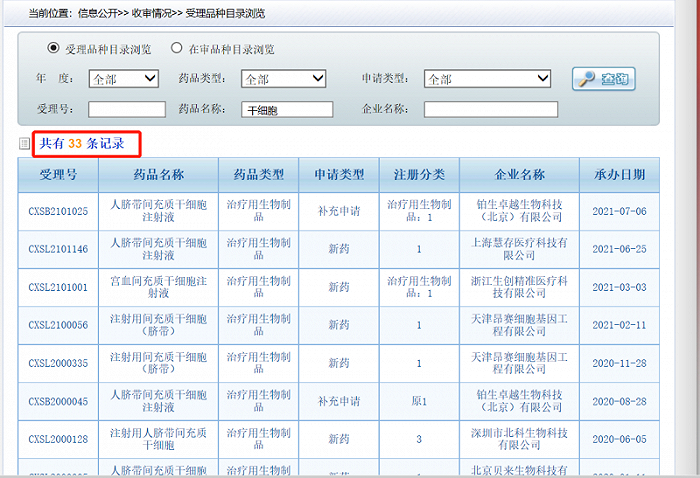Screen dimensions: 700x478
Task: Click 收审情况 in the breadcrumb
Action: point(151,13)
